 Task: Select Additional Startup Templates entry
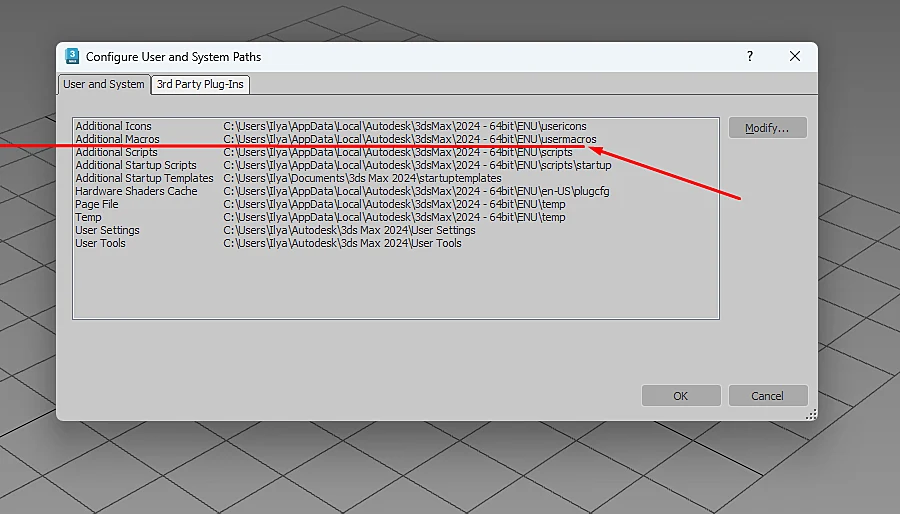tap(395, 178)
